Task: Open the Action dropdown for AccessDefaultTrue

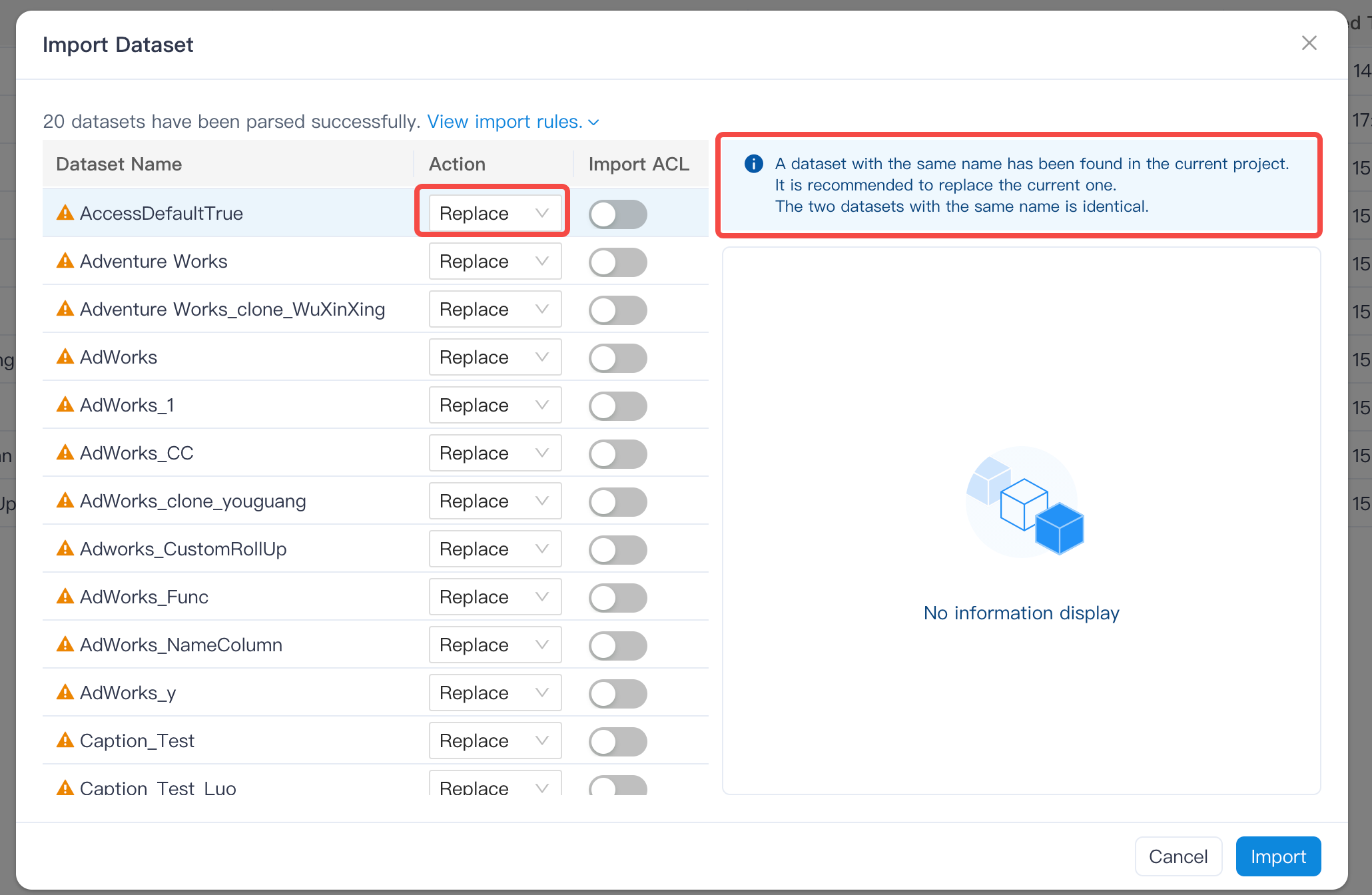Action: click(496, 213)
